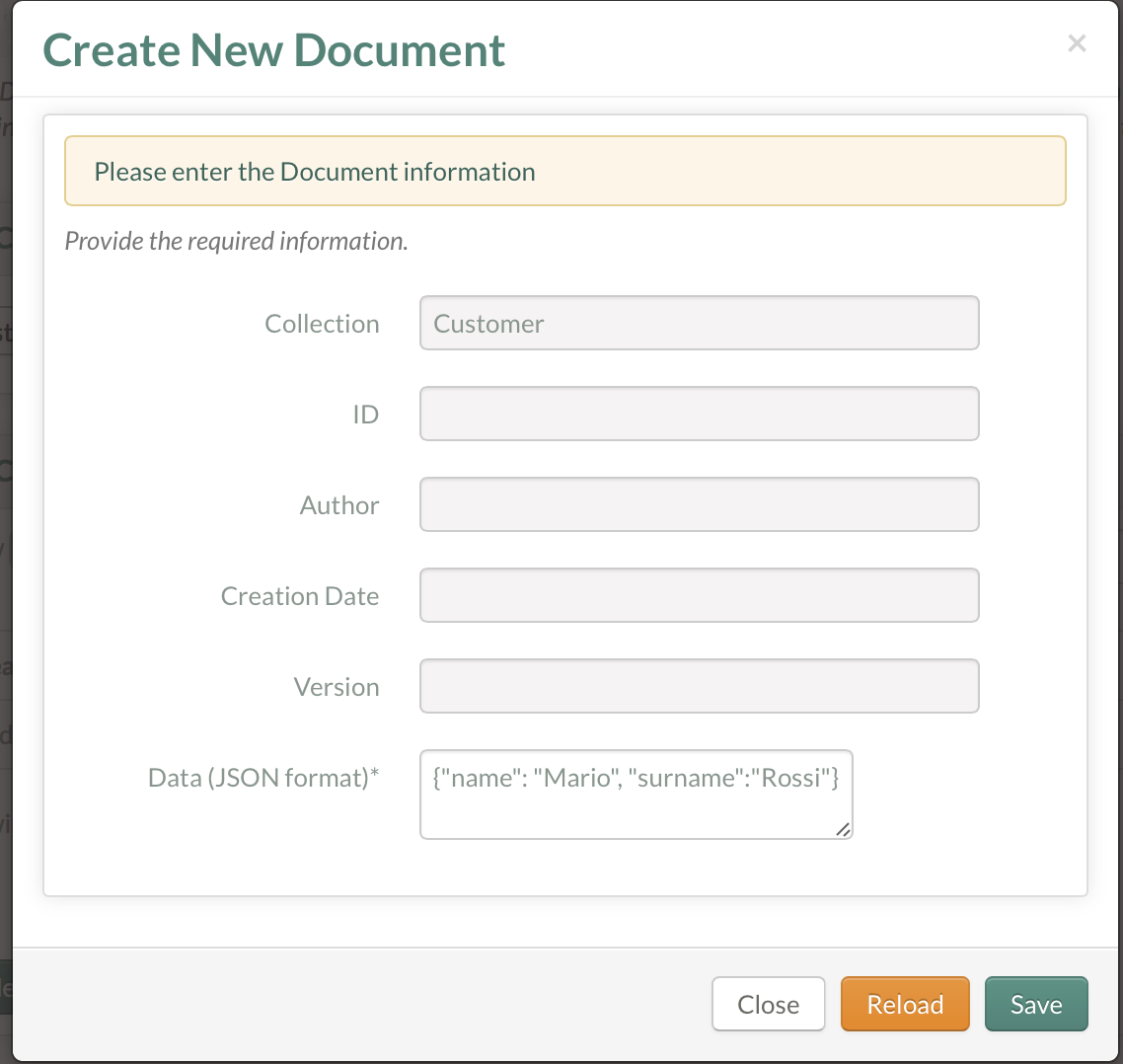Click the text area resize handle
The height and width of the screenshot is (1064, 1123).
tap(843, 829)
